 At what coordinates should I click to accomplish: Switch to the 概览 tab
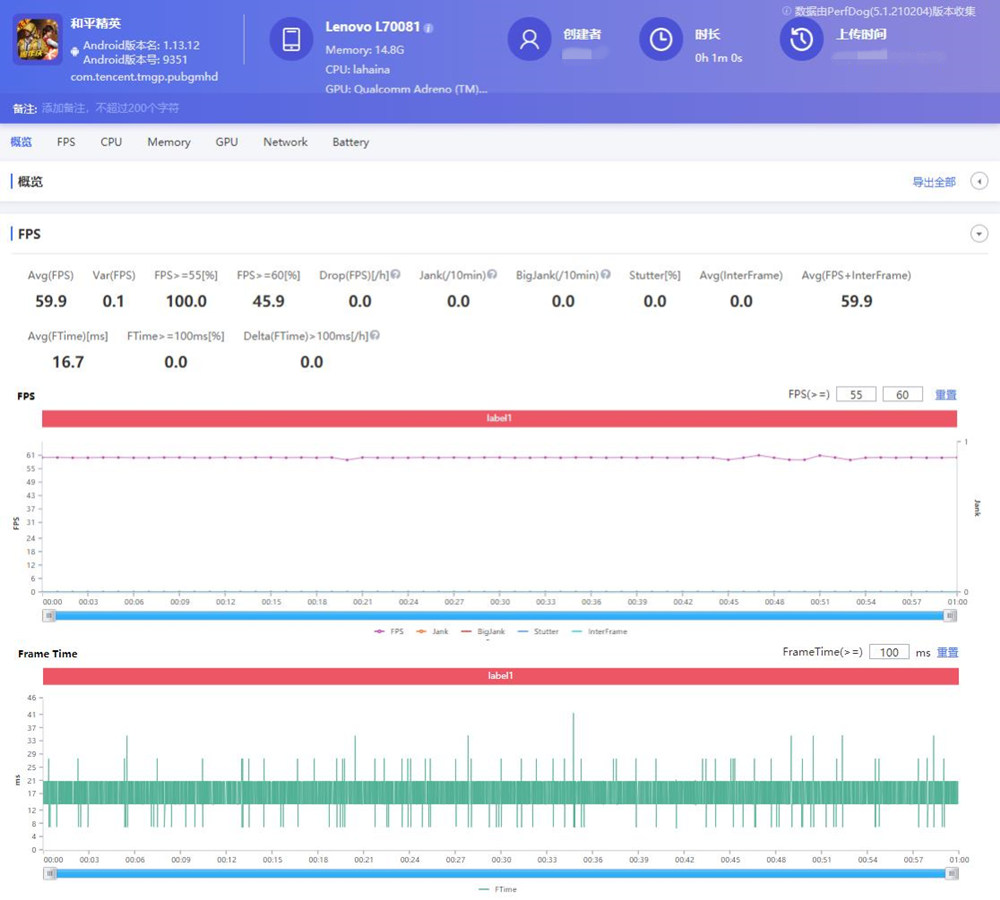21,142
